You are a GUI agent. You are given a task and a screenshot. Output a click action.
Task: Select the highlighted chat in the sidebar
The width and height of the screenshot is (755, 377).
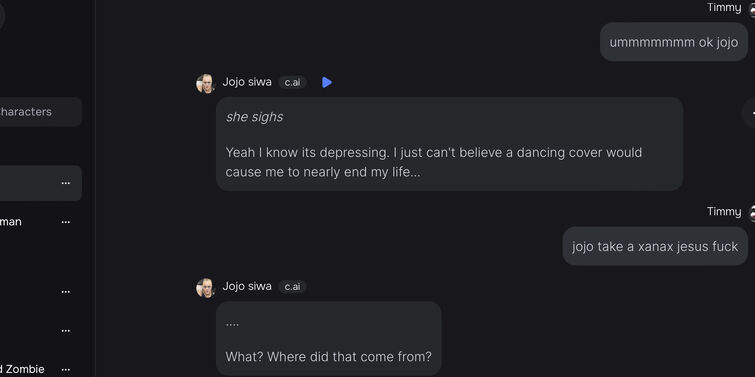point(40,183)
